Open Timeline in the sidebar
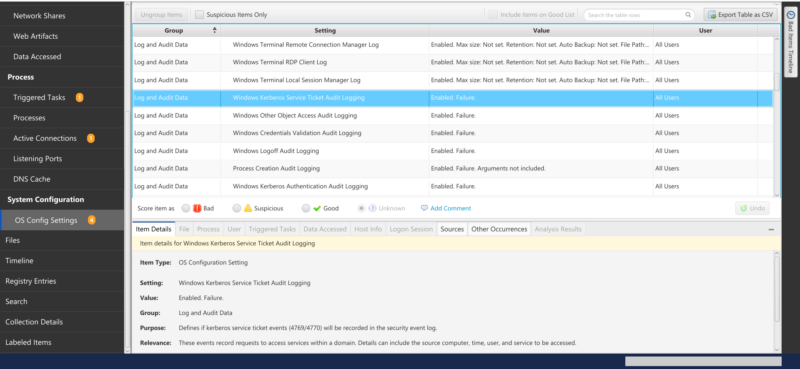Viewport: 800px width, 369px height. (62, 261)
